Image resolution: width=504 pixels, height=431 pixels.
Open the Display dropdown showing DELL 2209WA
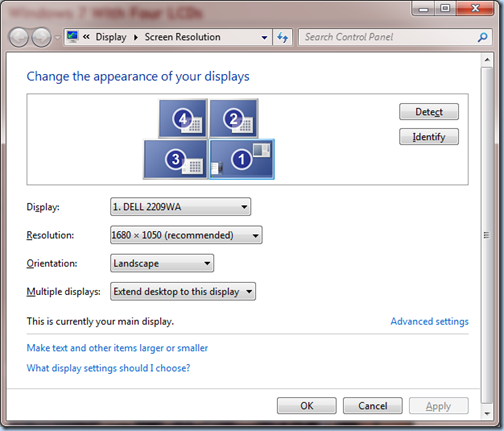[180, 207]
